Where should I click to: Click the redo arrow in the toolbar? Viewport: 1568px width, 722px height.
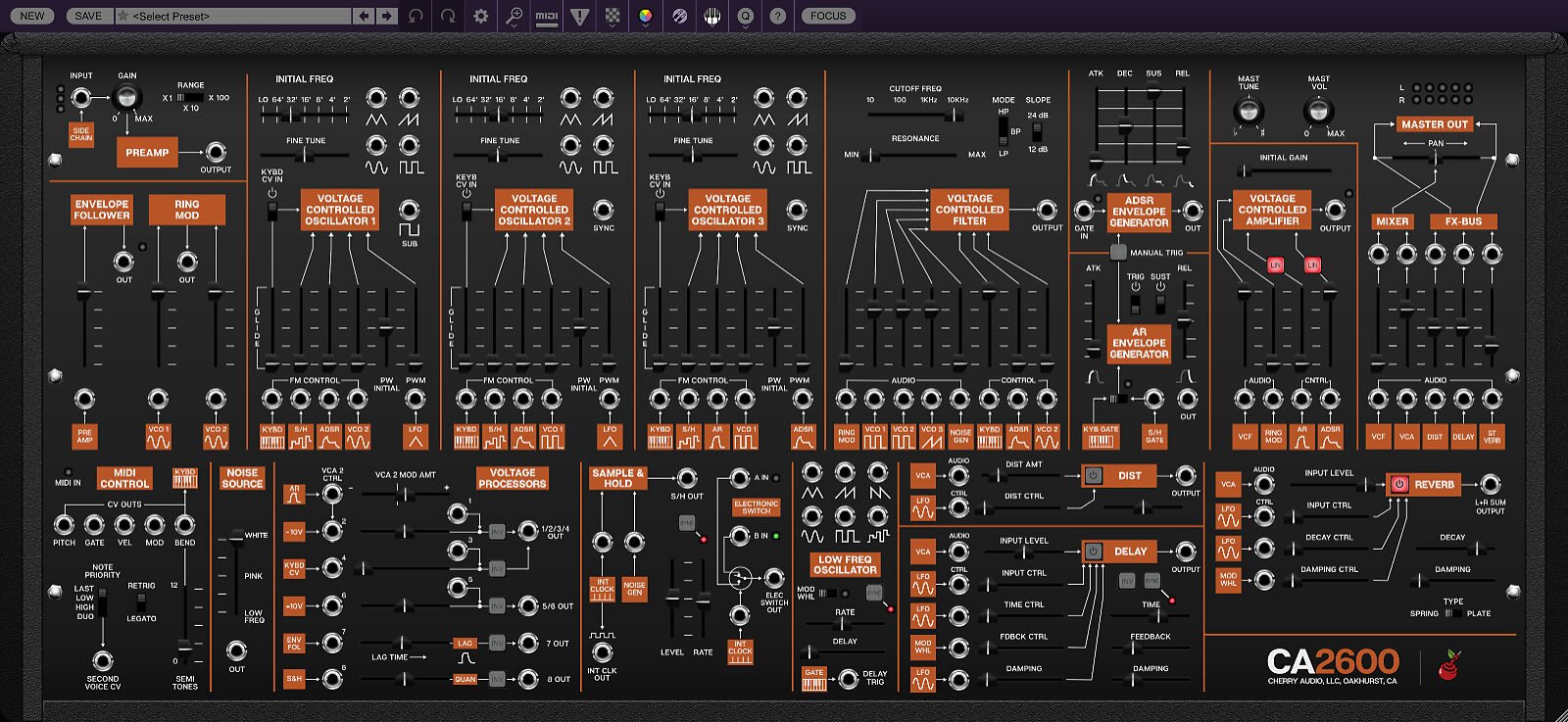(448, 16)
